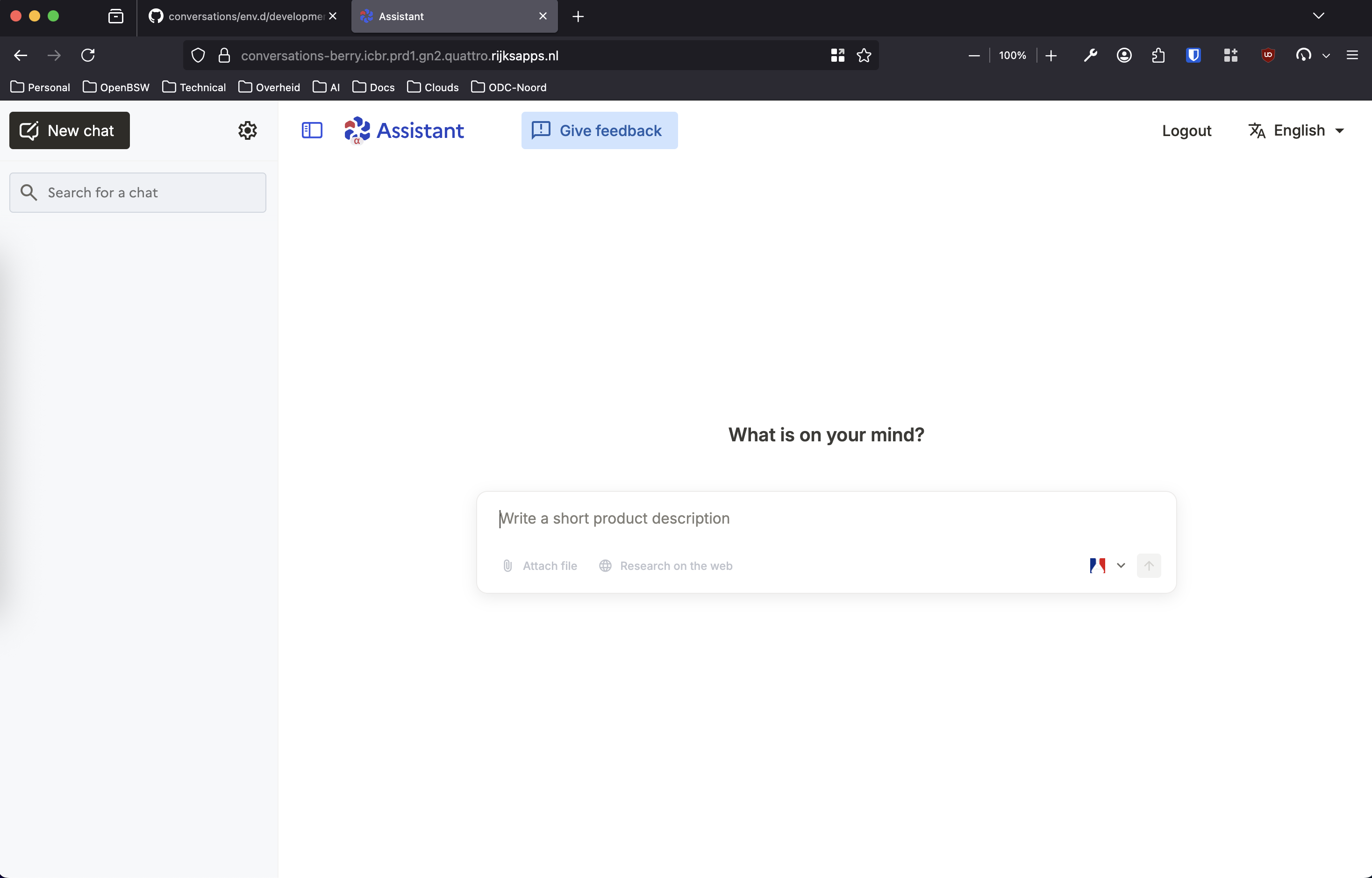
Task: Open the Bitwarden extension
Action: point(1193,55)
